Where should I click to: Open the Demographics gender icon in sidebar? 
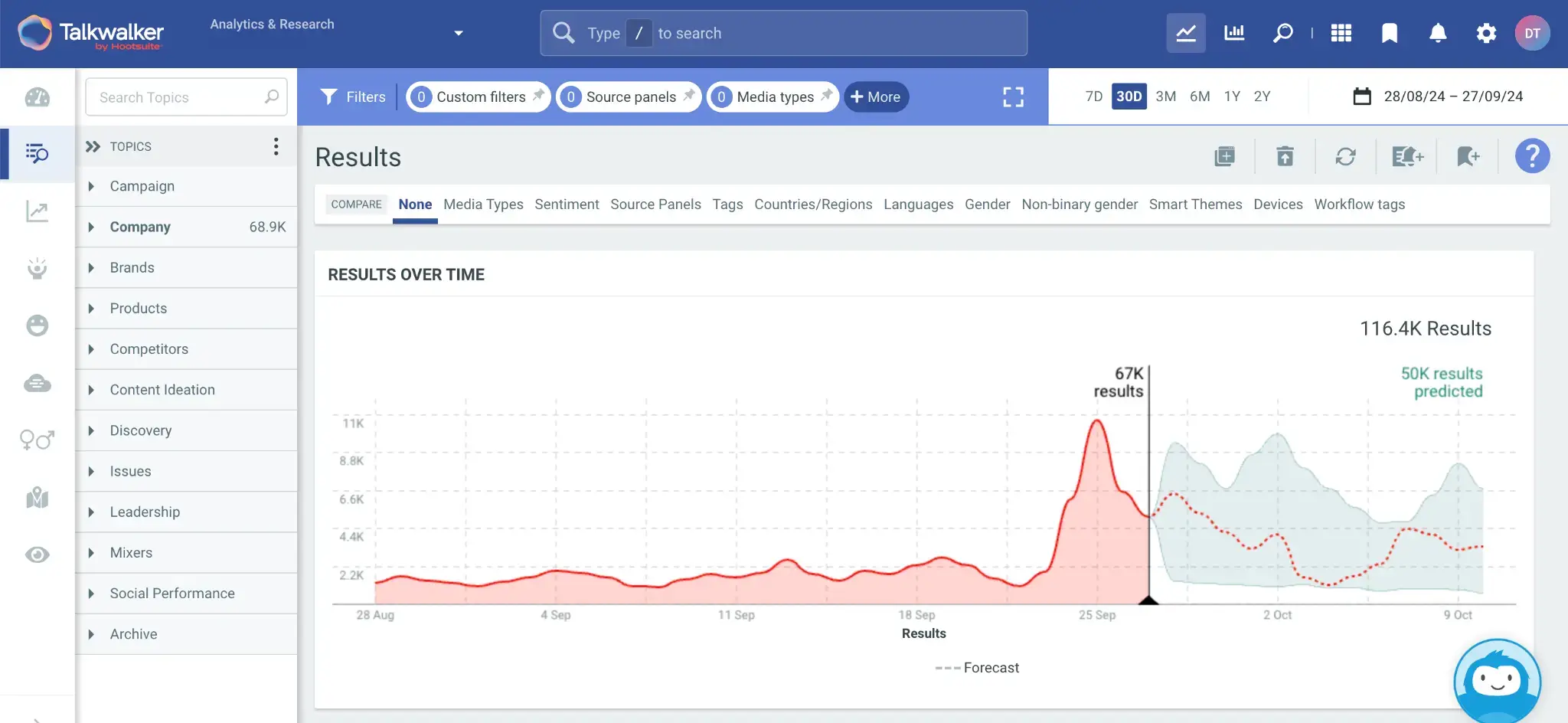pyautogui.click(x=38, y=440)
